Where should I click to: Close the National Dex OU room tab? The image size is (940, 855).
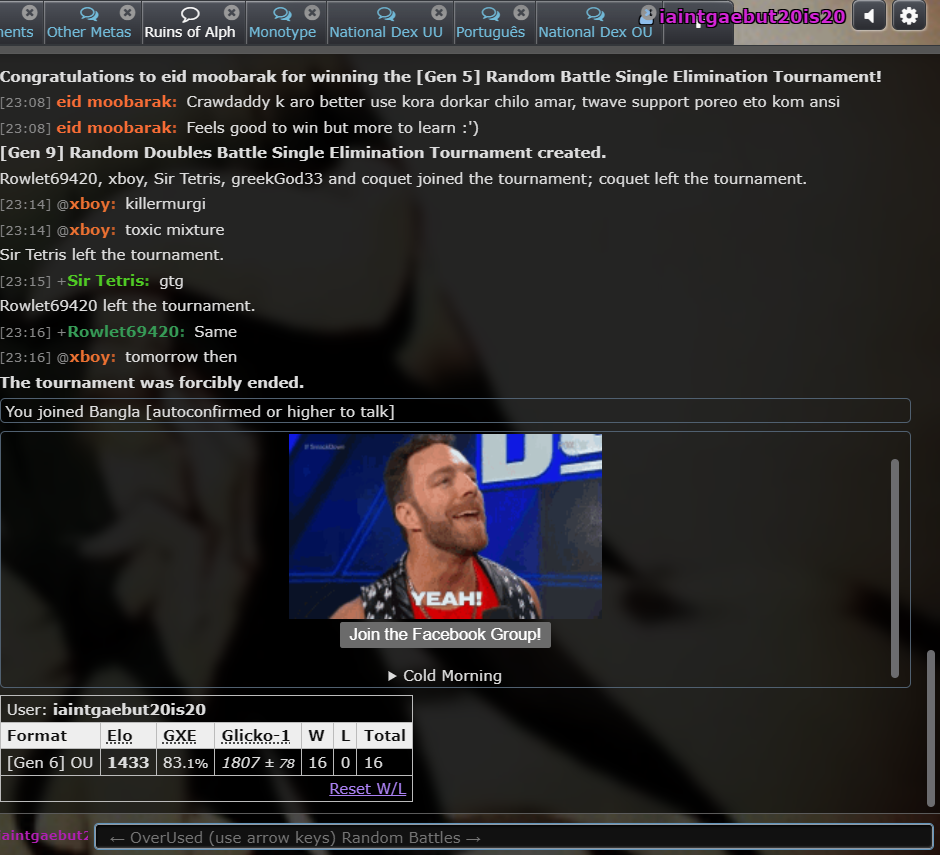pyautogui.click(x=648, y=12)
